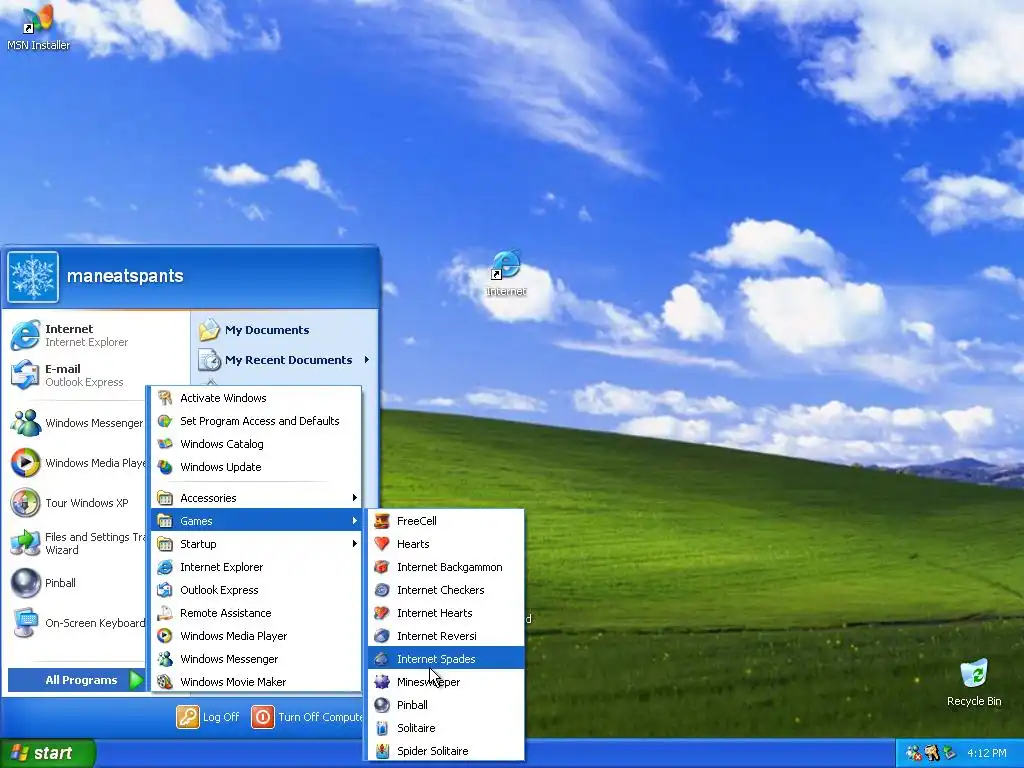Click the Turn Off Computer button

coord(307,716)
